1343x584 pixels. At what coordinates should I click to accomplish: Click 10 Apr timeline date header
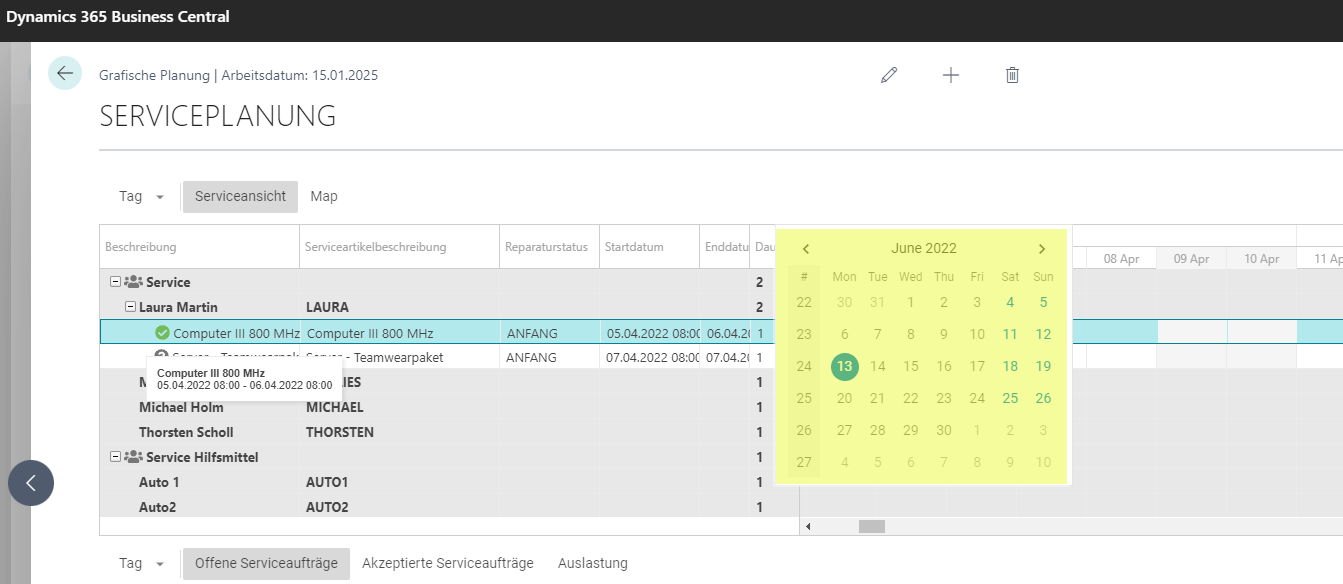click(1262, 258)
